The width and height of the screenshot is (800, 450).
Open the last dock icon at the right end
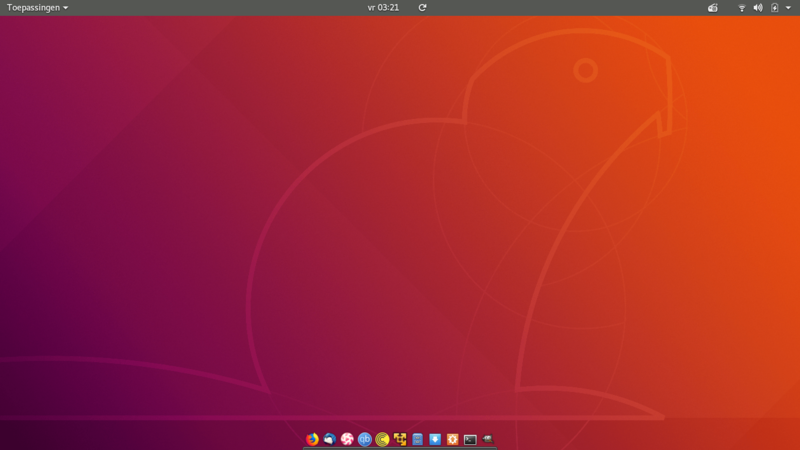488,439
